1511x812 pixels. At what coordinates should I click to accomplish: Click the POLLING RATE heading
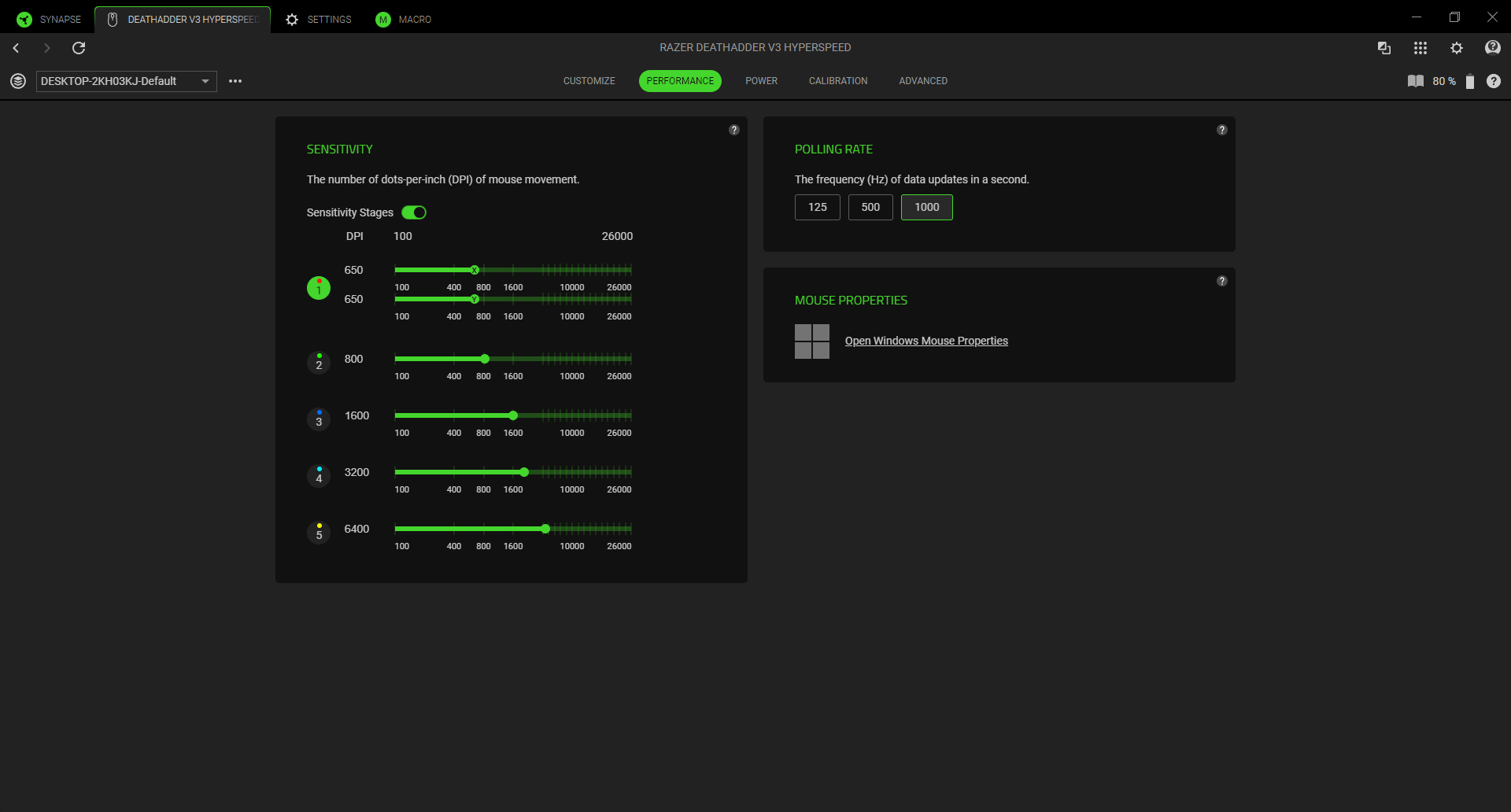point(833,149)
